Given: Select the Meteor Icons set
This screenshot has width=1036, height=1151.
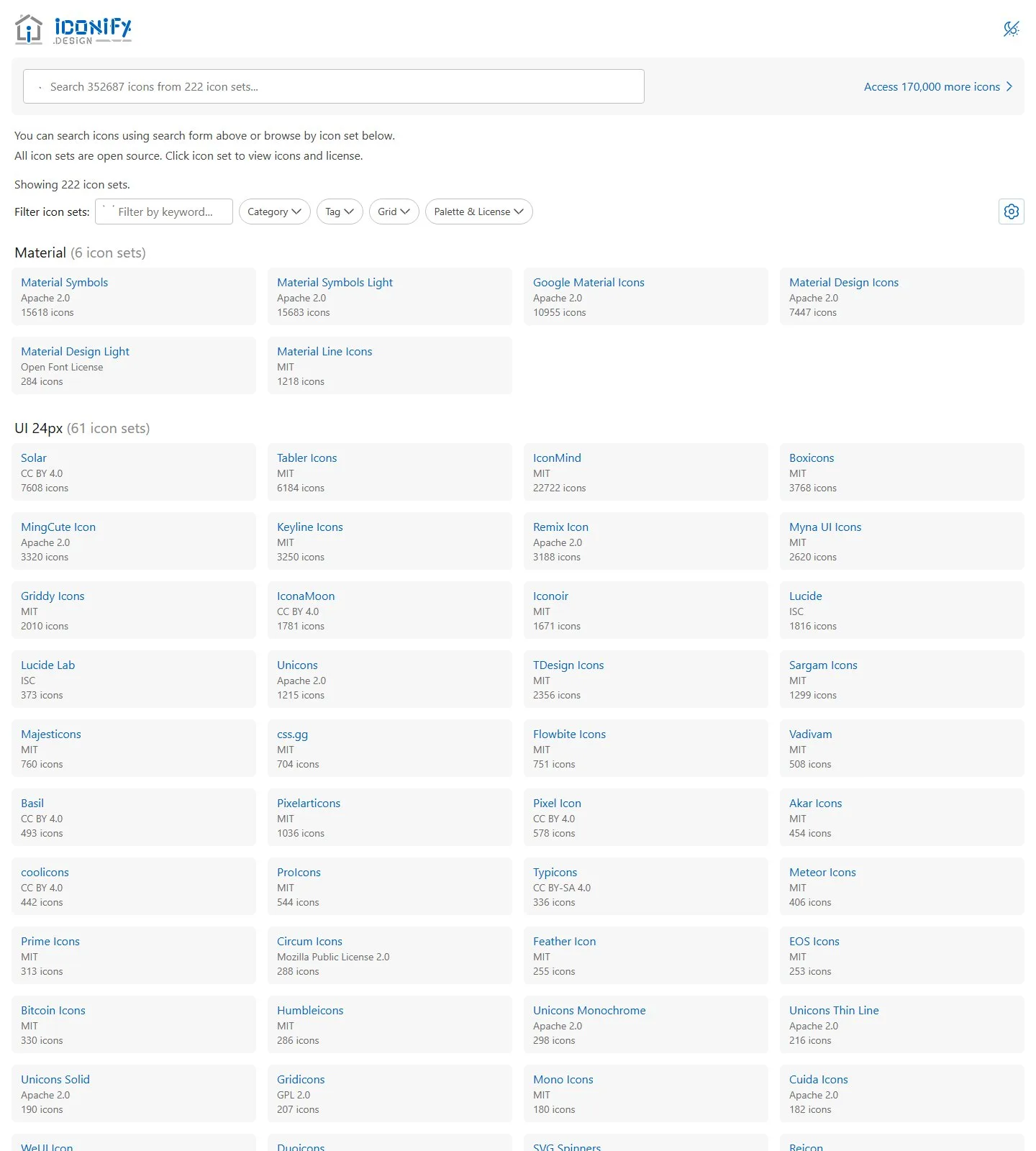Looking at the screenshot, I should coord(902,886).
